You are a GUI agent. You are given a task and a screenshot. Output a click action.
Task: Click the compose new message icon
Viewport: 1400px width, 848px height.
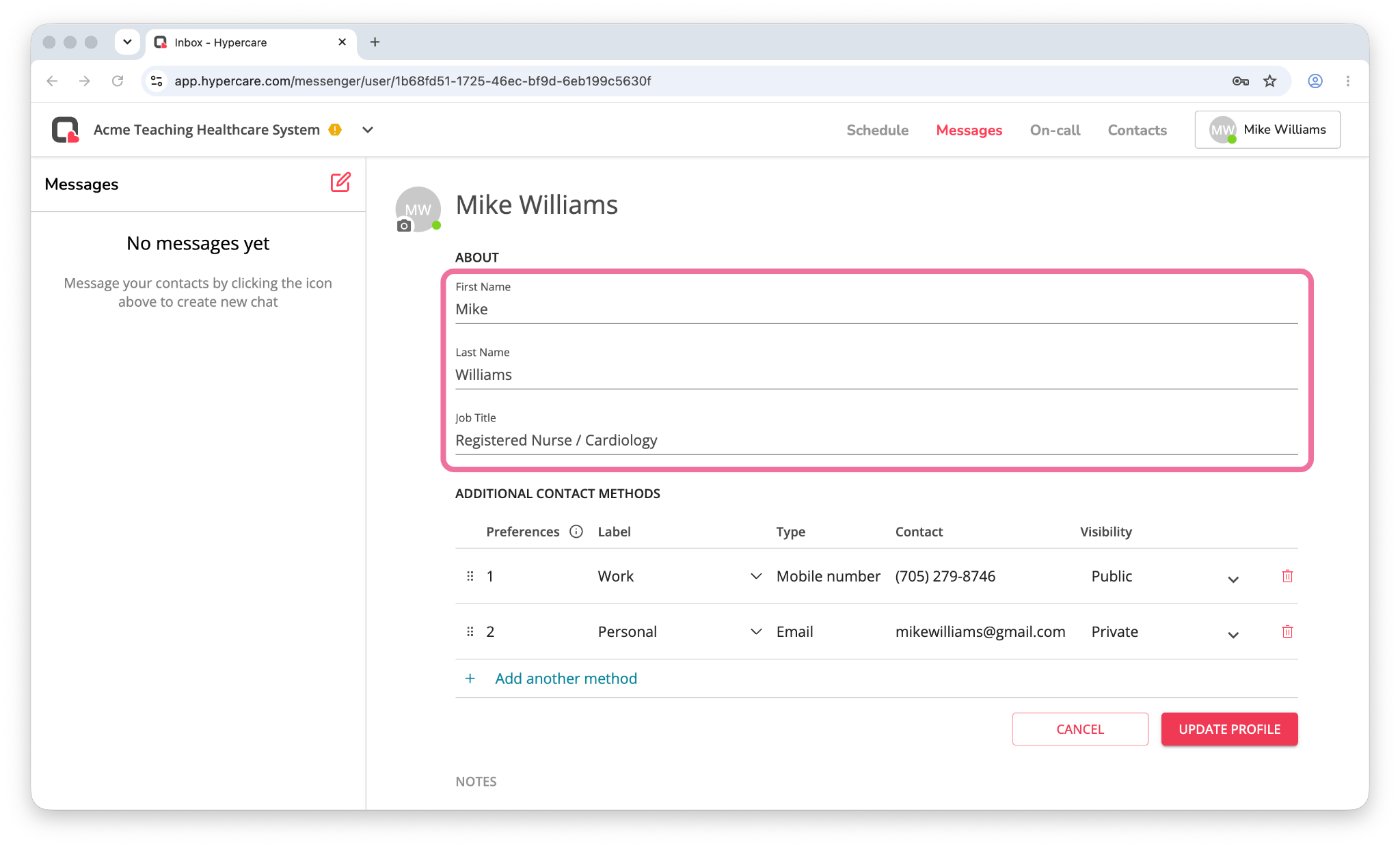(340, 182)
